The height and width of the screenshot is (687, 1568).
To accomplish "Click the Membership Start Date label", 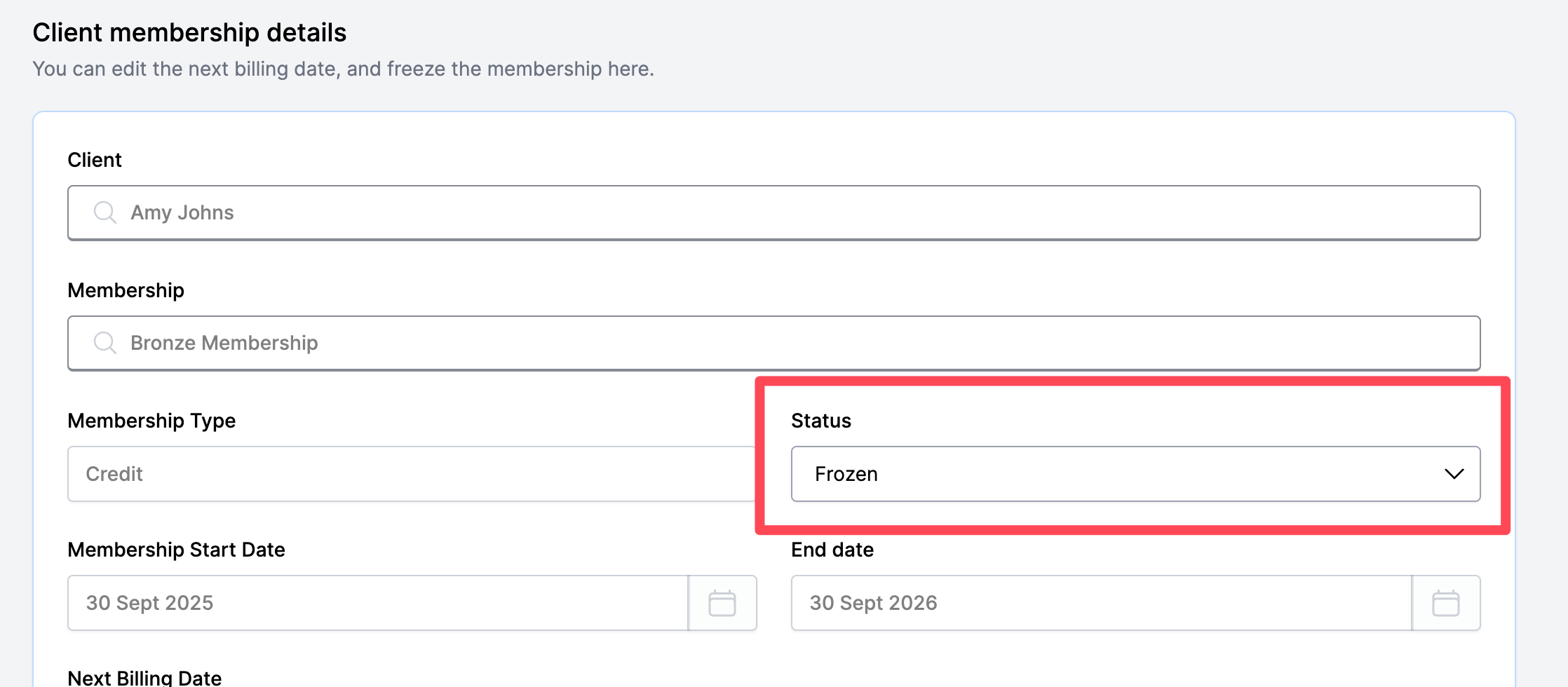I will [176, 550].
